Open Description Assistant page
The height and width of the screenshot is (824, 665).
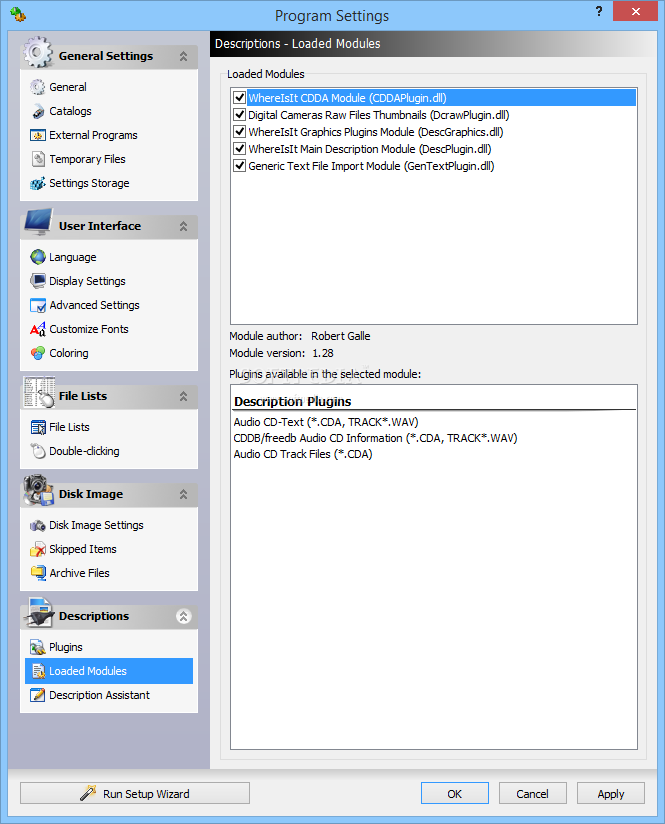[x=99, y=695]
